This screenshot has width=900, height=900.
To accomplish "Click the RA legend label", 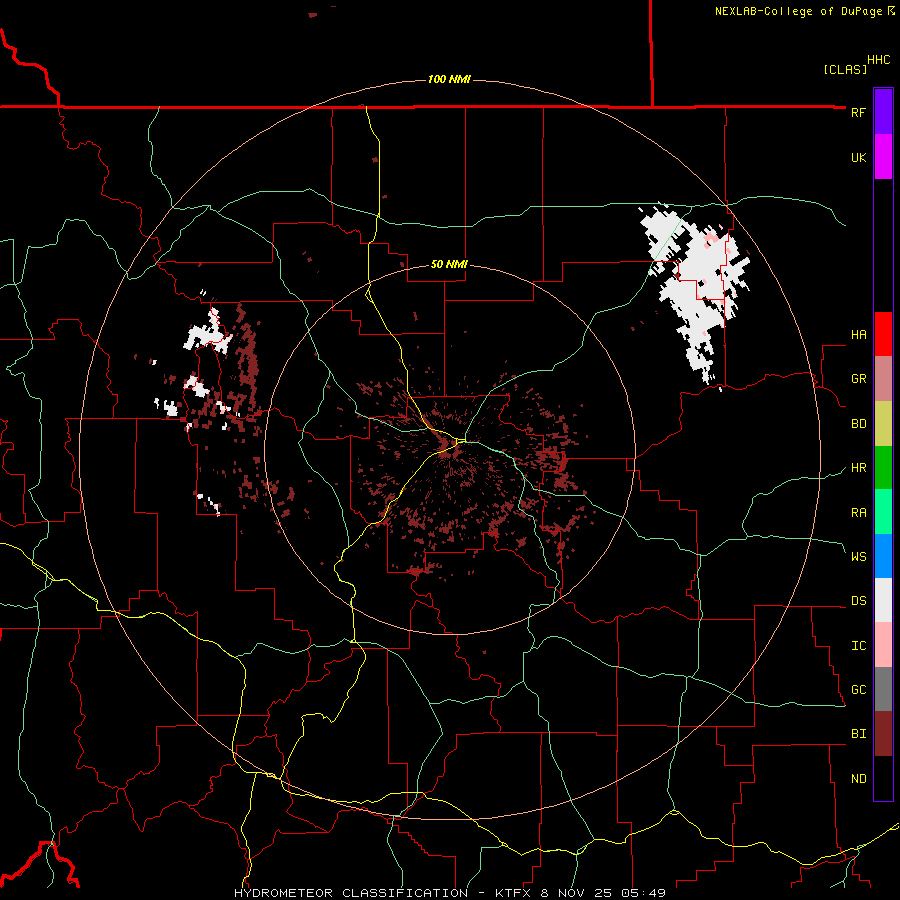I will coord(858,512).
